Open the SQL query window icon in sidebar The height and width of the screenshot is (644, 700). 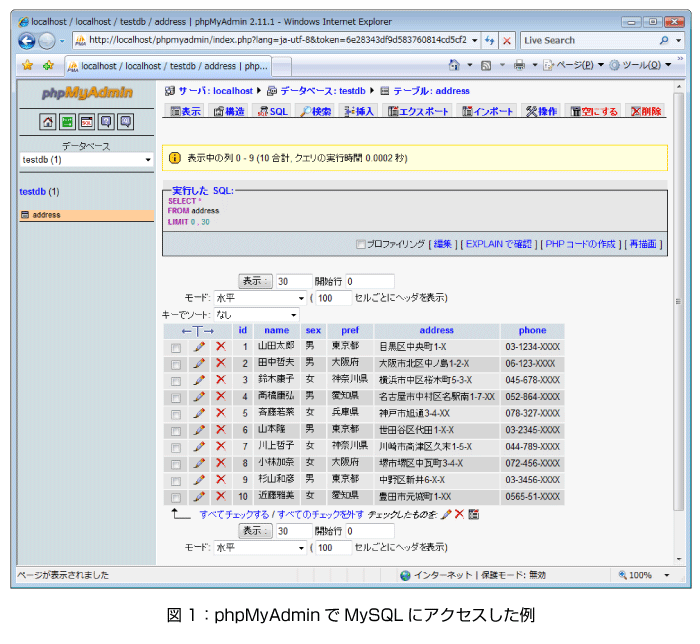coord(87,121)
